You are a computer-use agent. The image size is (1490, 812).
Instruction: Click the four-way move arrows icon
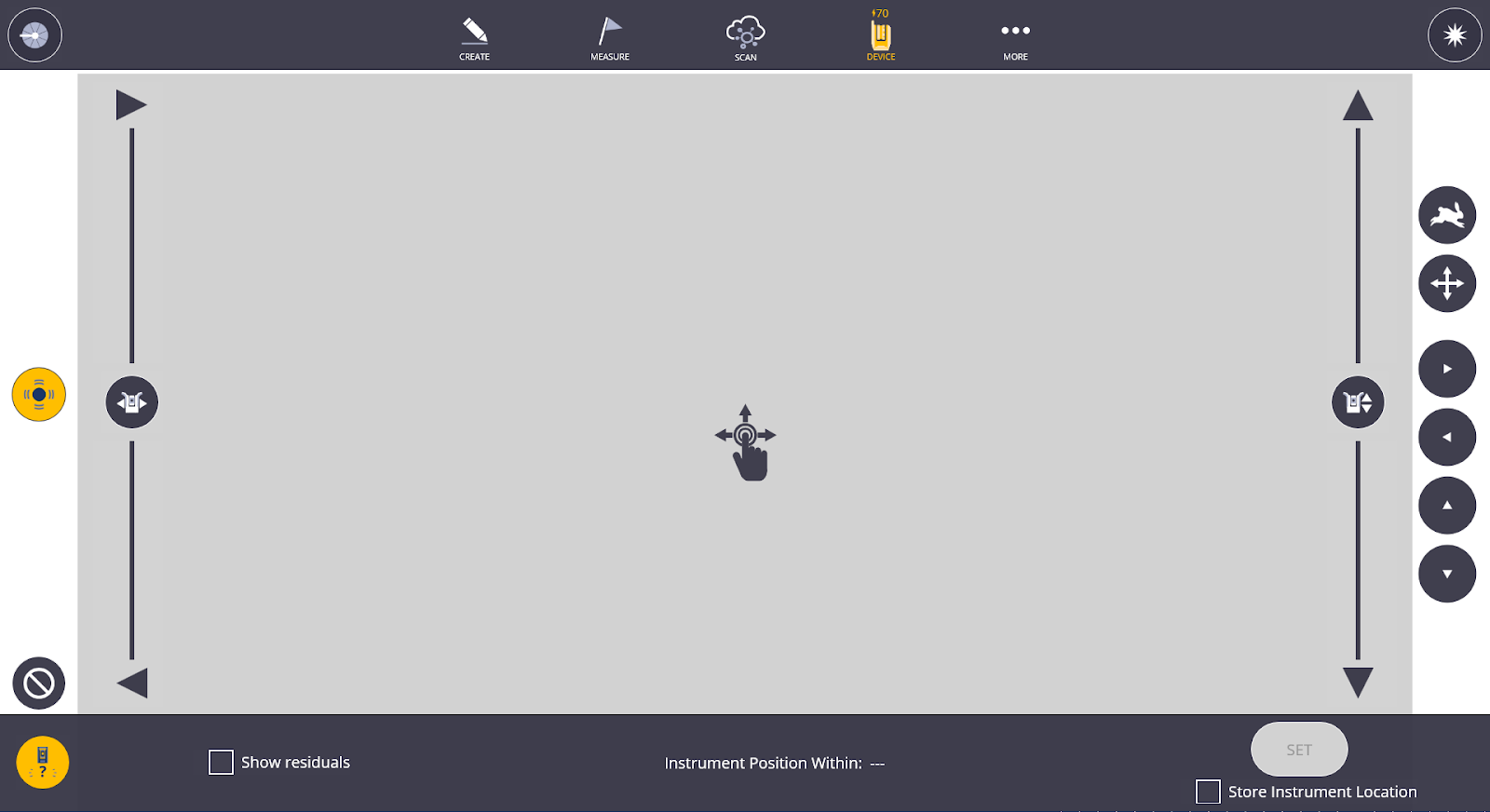(x=1446, y=283)
